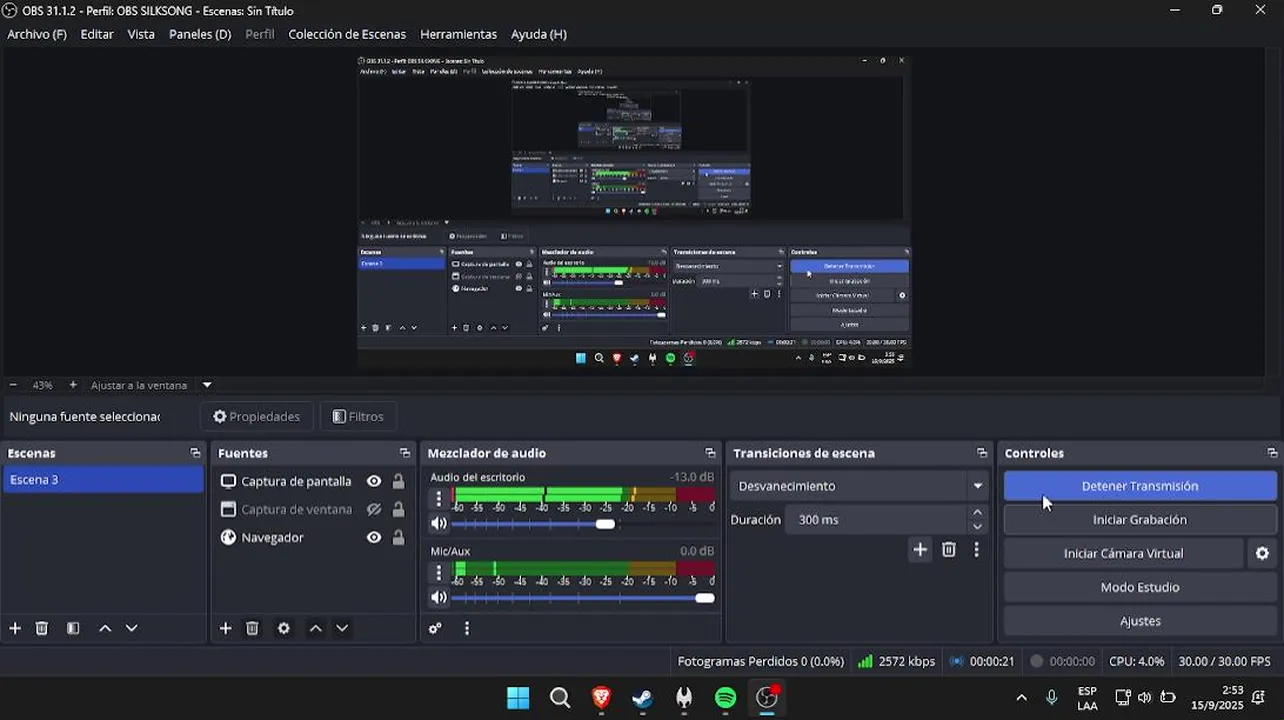The image size is (1284, 720).
Task: Click the Filtros button
Action: point(358,416)
